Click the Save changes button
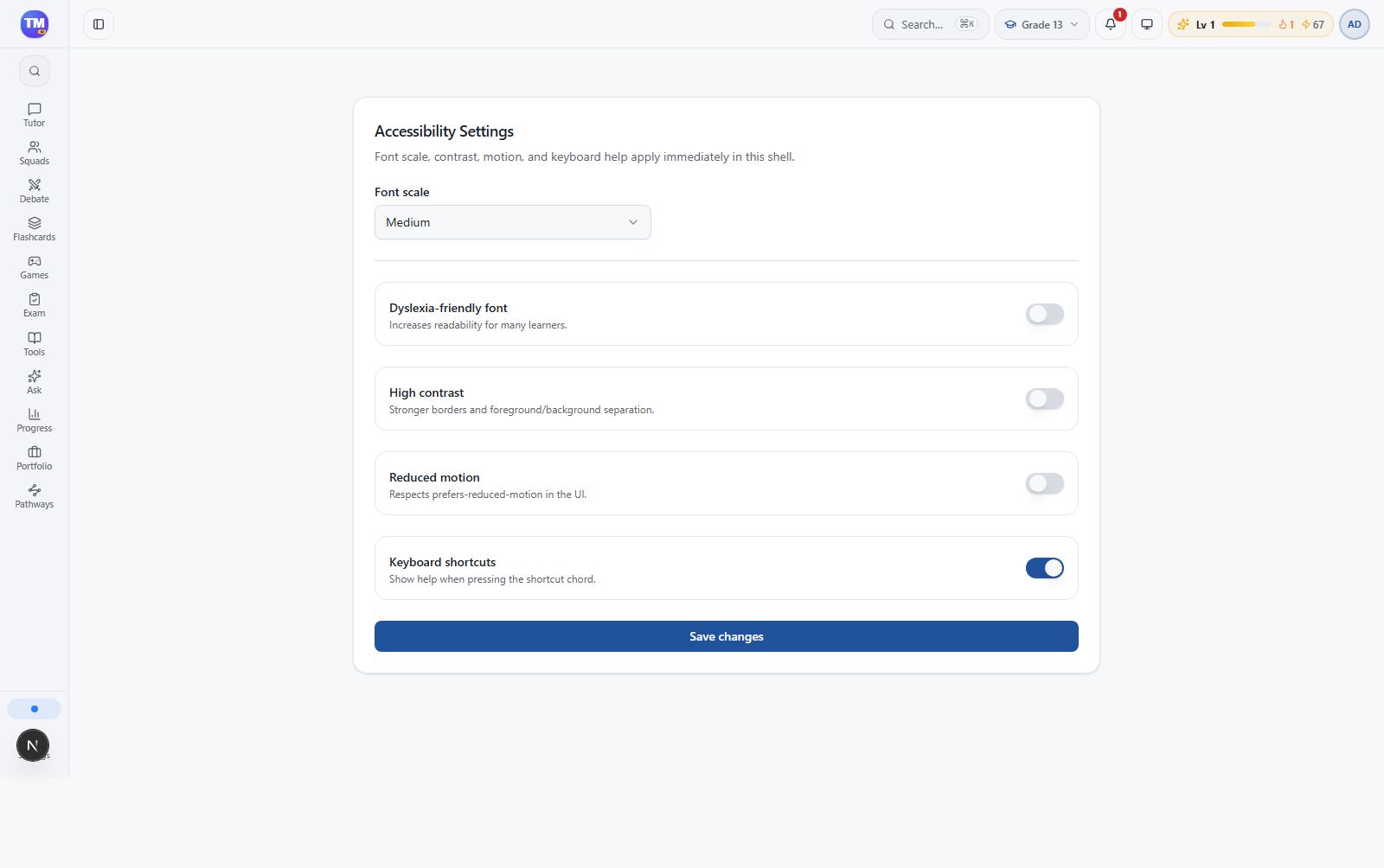 click(x=727, y=636)
